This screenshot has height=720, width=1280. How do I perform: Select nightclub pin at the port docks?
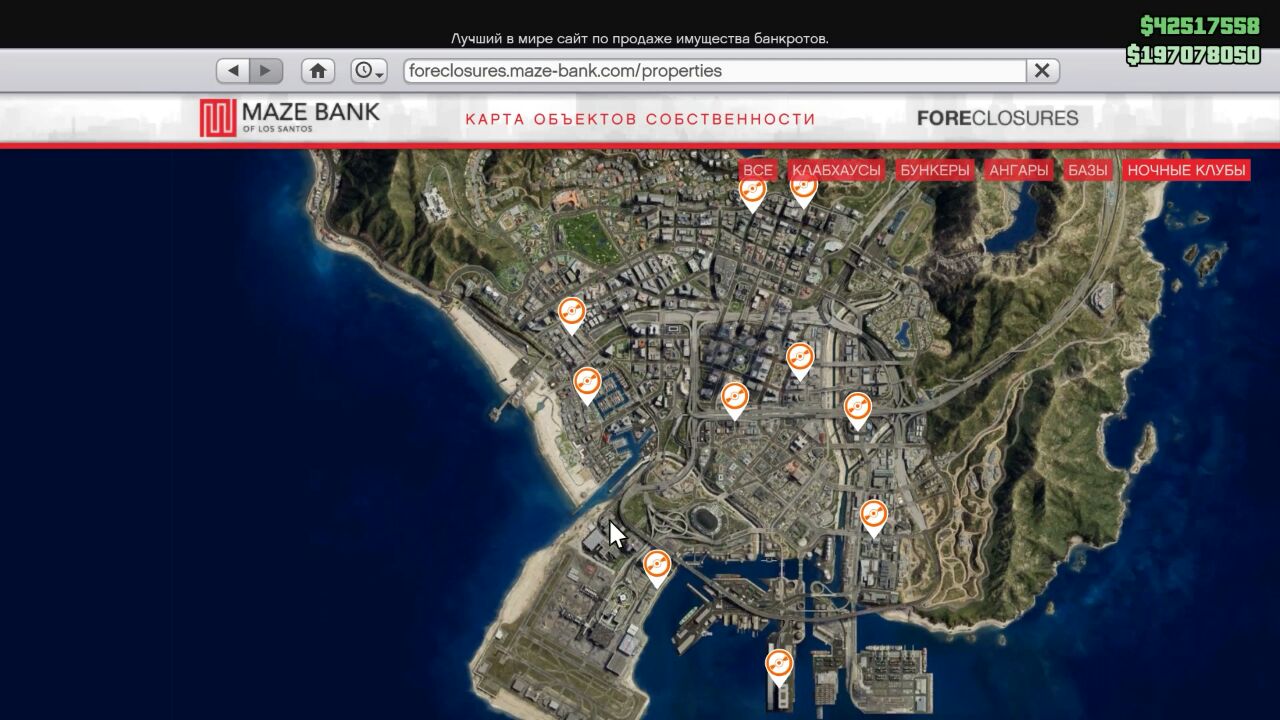click(x=779, y=668)
